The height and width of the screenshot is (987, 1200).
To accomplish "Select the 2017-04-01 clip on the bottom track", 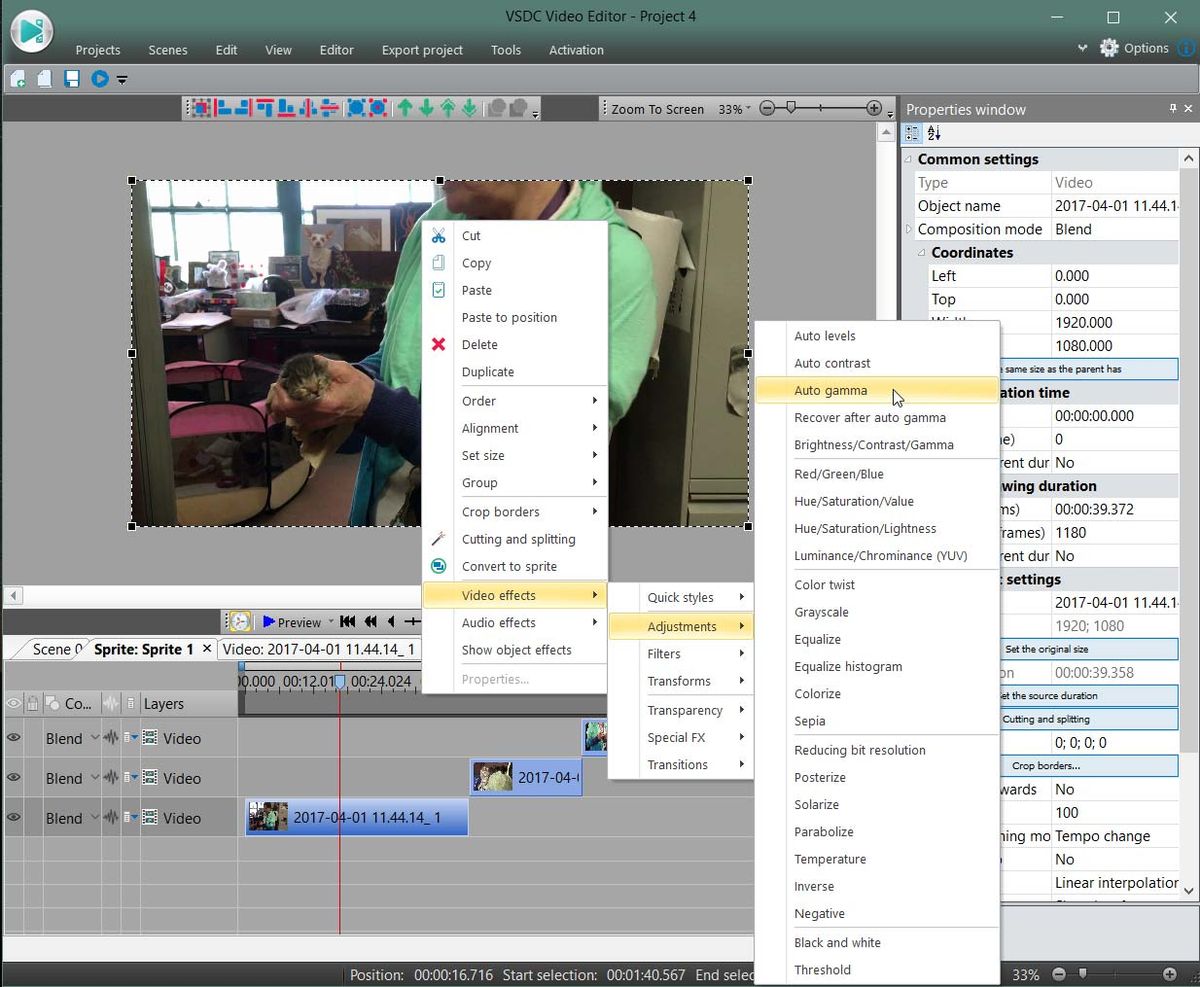I will point(355,817).
